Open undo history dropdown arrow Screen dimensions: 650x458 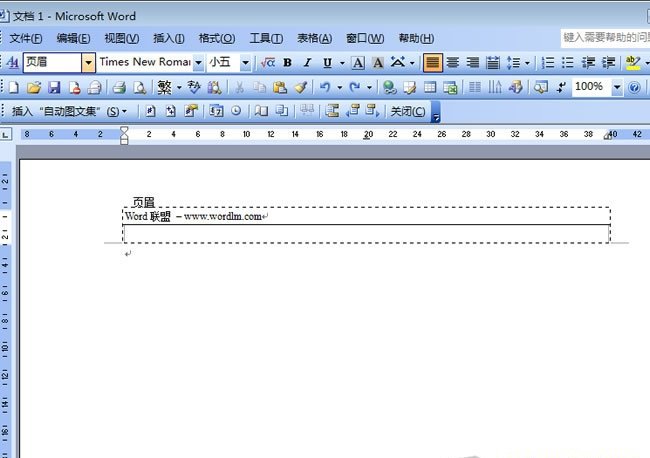pyautogui.click(x=340, y=87)
